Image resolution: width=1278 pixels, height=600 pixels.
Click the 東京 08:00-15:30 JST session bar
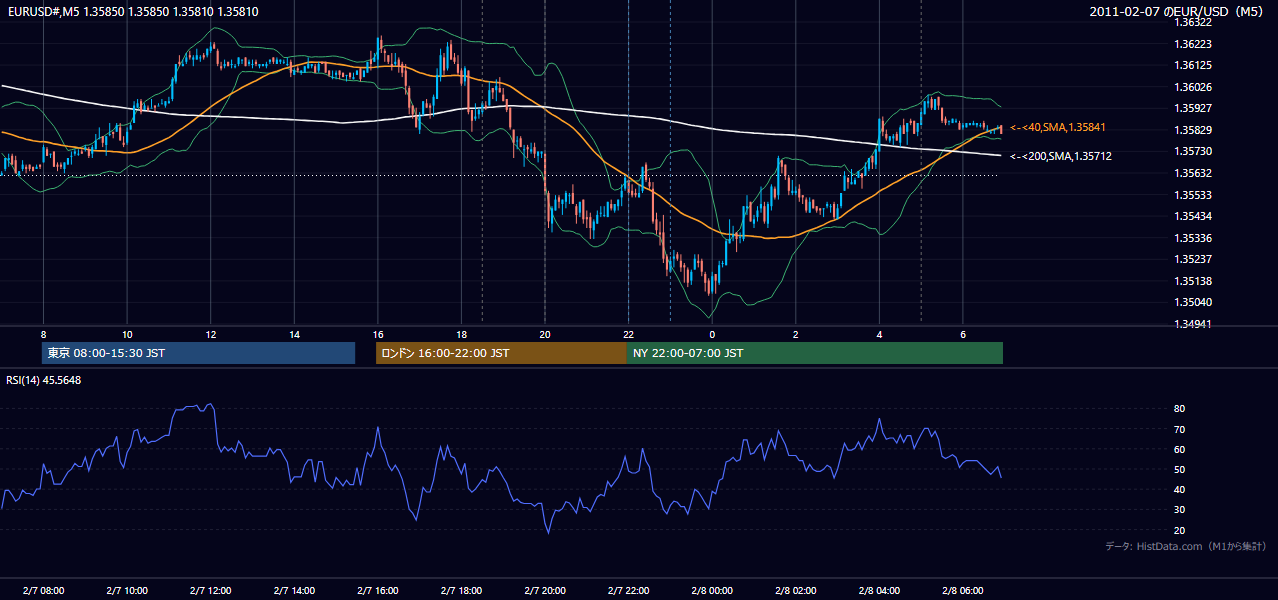(198, 353)
